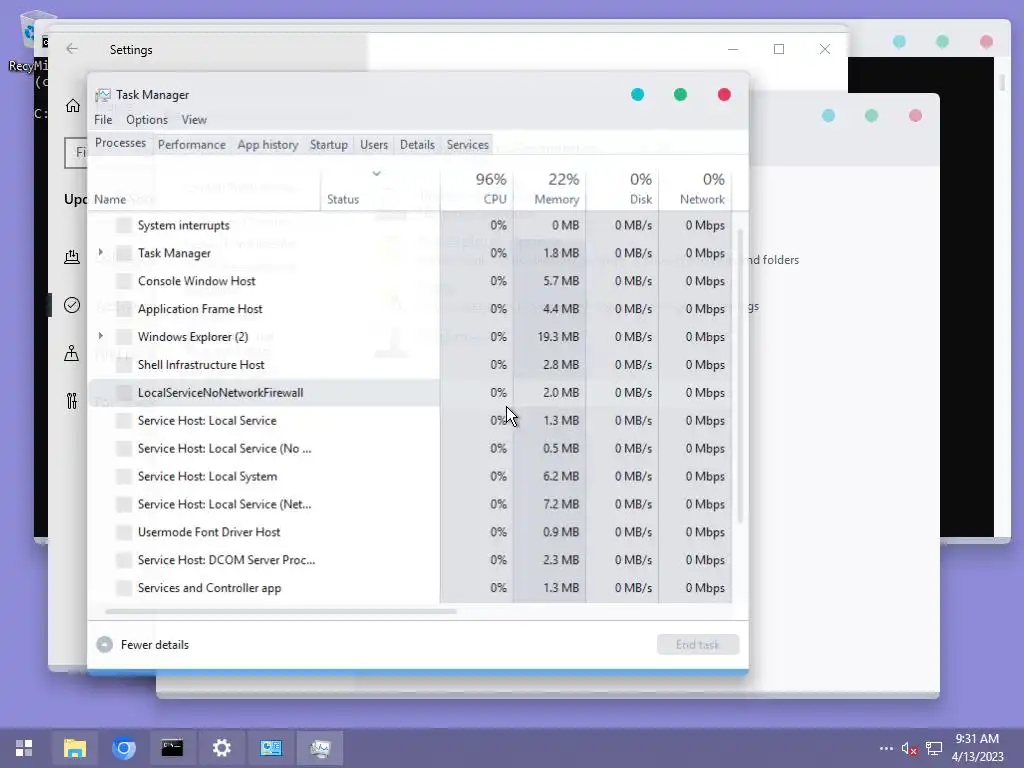Switch to the App history tab
The width and height of the screenshot is (1024, 768).
268,144
